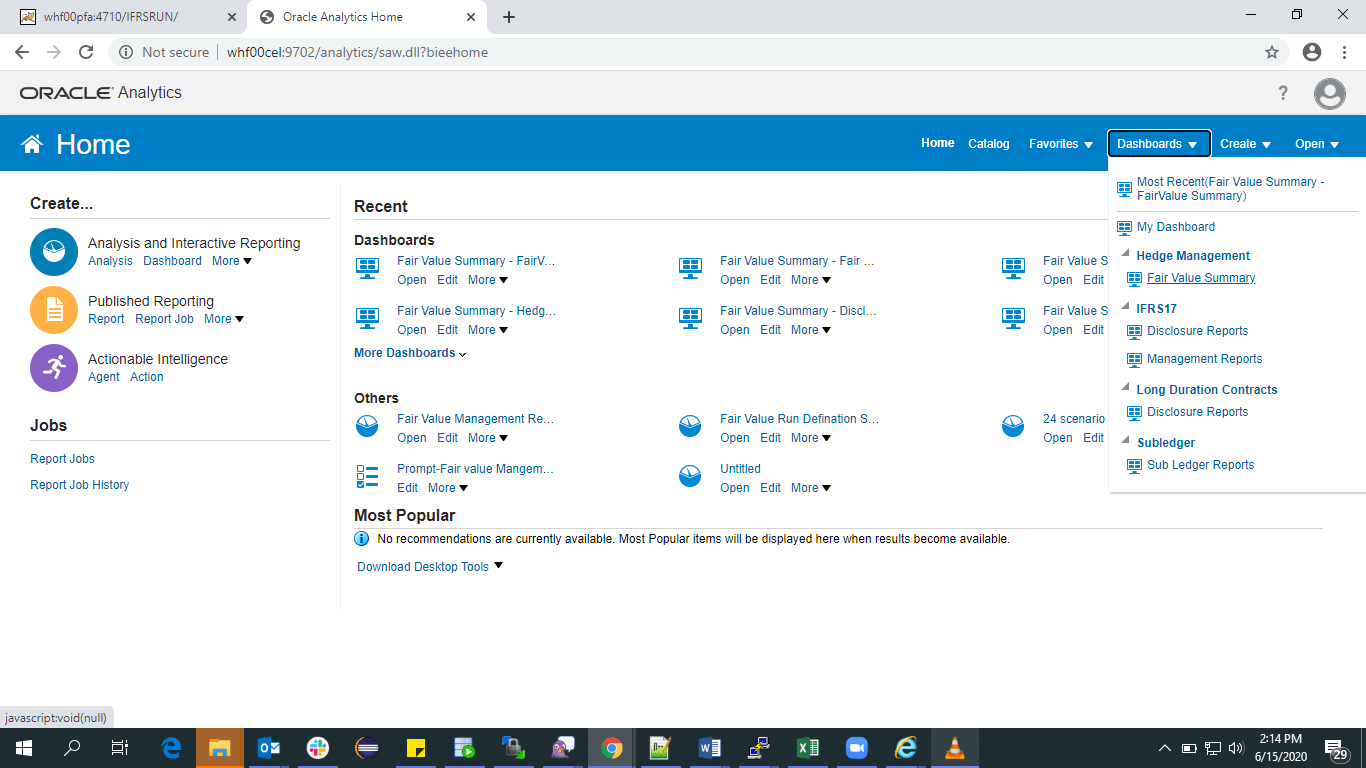Open a new browser tab with the plus button
Image resolution: width=1366 pixels, height=768 pixels.
click(x=509, y=17)
